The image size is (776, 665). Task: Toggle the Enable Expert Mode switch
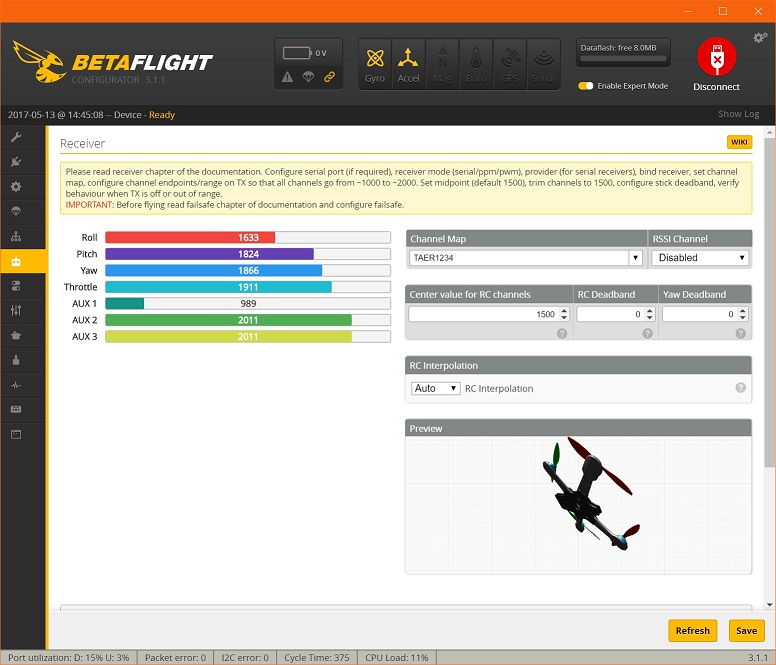click(586, 86)
